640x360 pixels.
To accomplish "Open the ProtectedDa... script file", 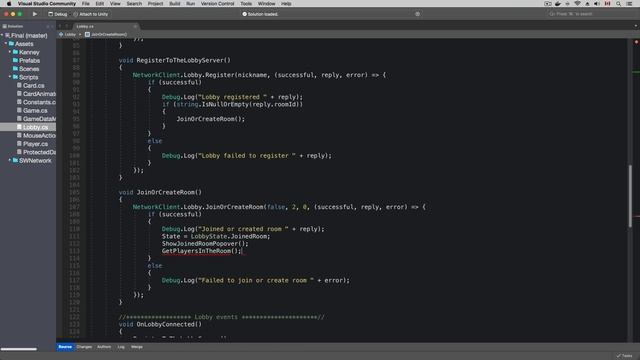I will tap(39, 152).
